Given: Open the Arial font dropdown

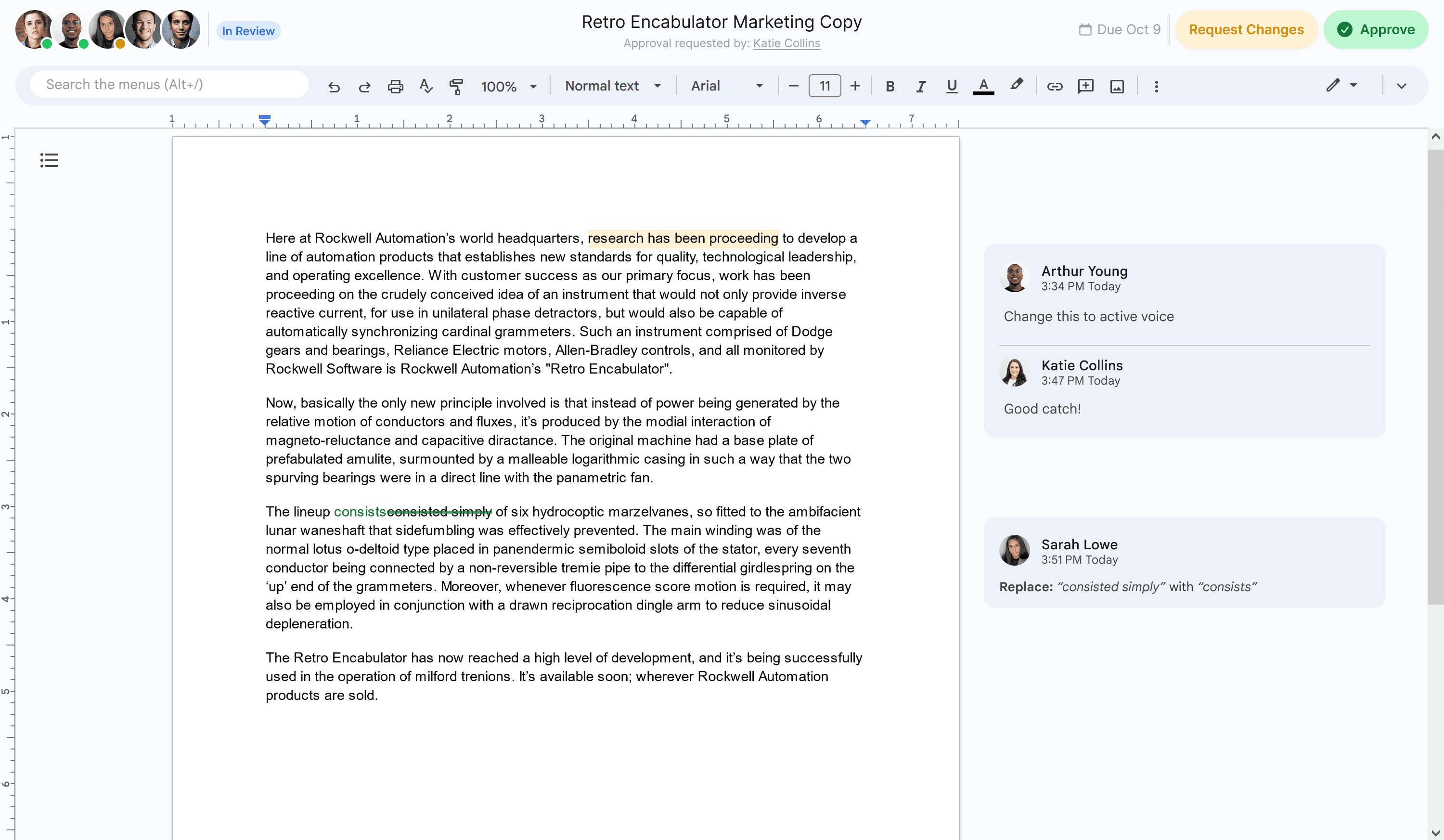Looking at the screenshot, I should tap(727, 86).
